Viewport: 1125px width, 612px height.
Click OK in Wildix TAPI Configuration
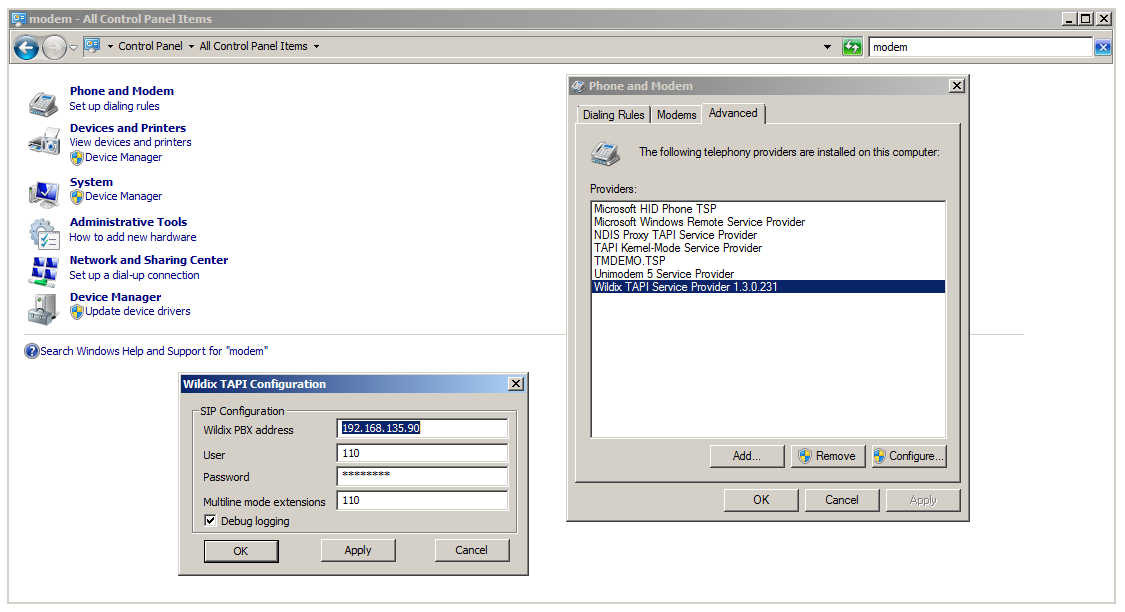tap(240, 551)
